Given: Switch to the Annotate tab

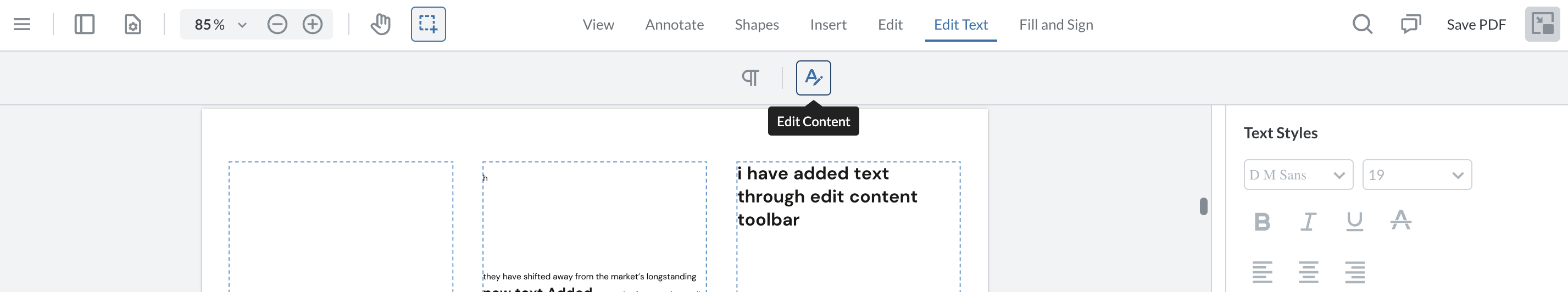Looking at the screenshot, I should pos(674,24).
